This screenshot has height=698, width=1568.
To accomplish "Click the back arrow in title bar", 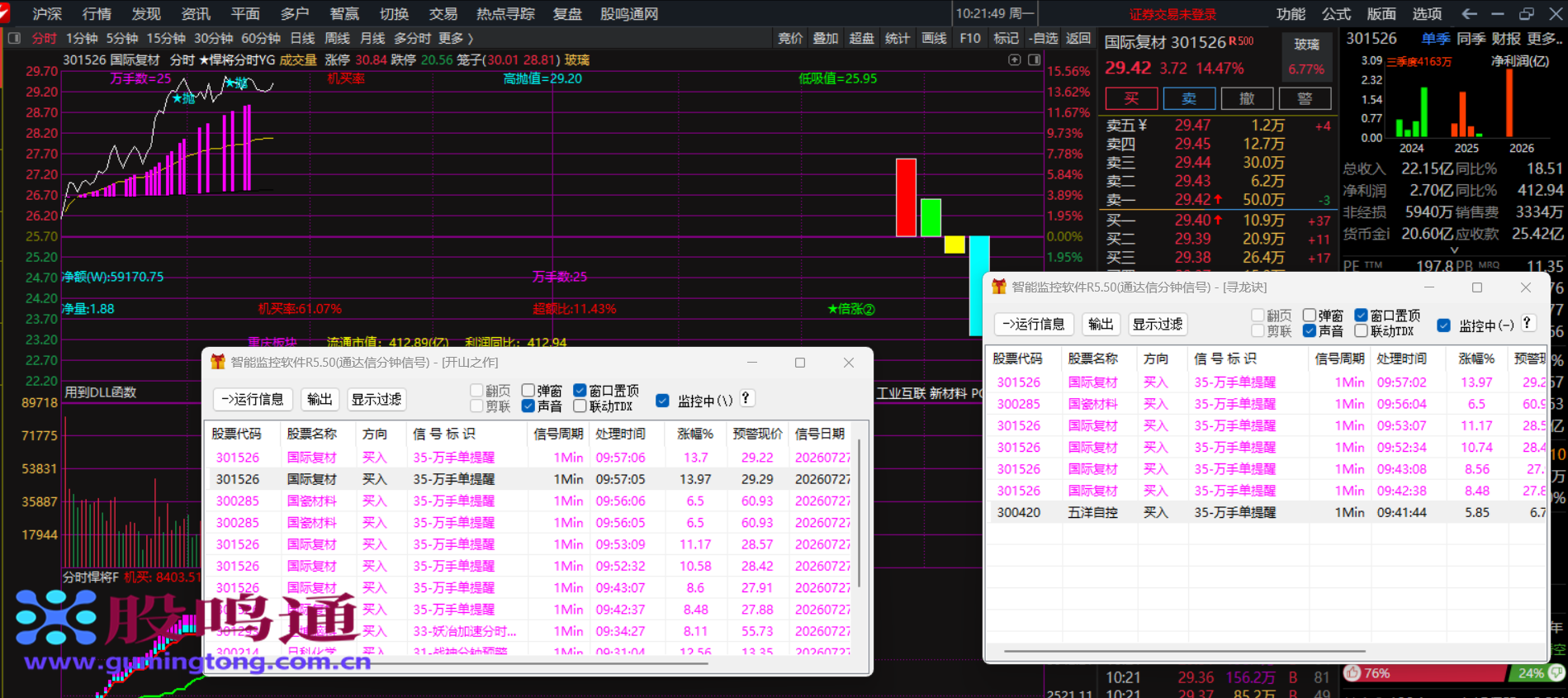I will tap(1469, 14).
